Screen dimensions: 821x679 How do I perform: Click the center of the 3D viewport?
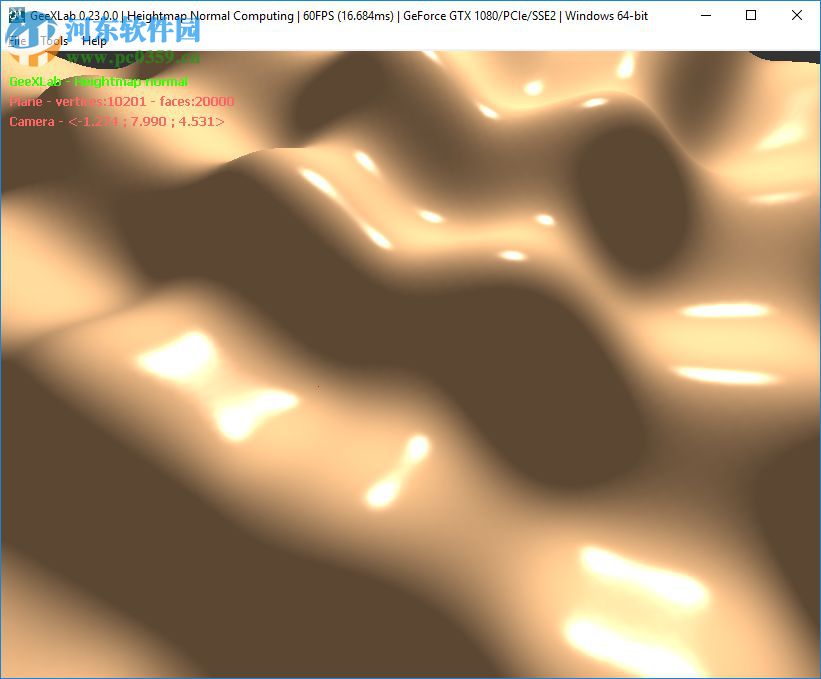[410, 360]
